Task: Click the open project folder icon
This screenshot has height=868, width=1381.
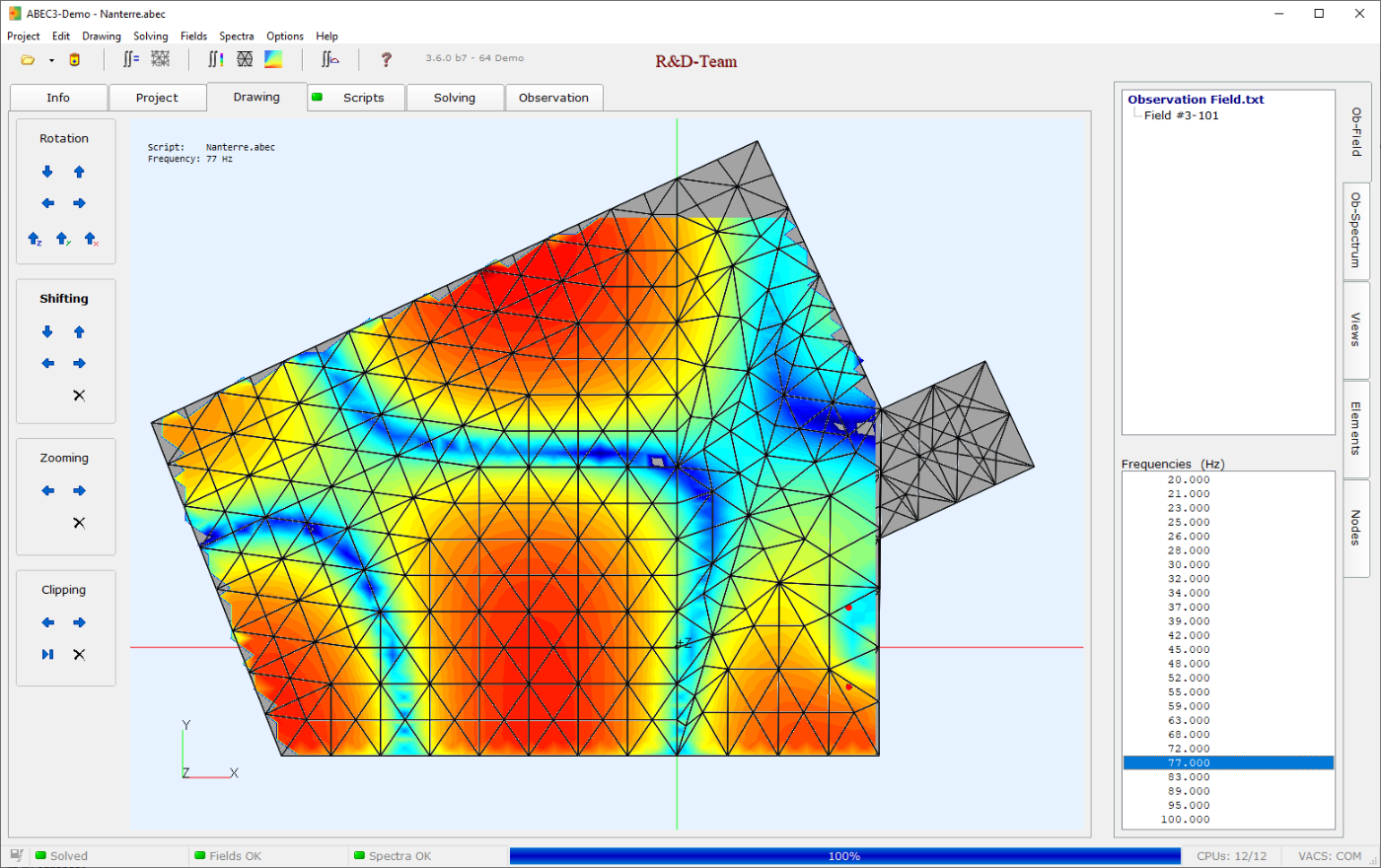Action: pyautogui.click(x=28, y=60)
